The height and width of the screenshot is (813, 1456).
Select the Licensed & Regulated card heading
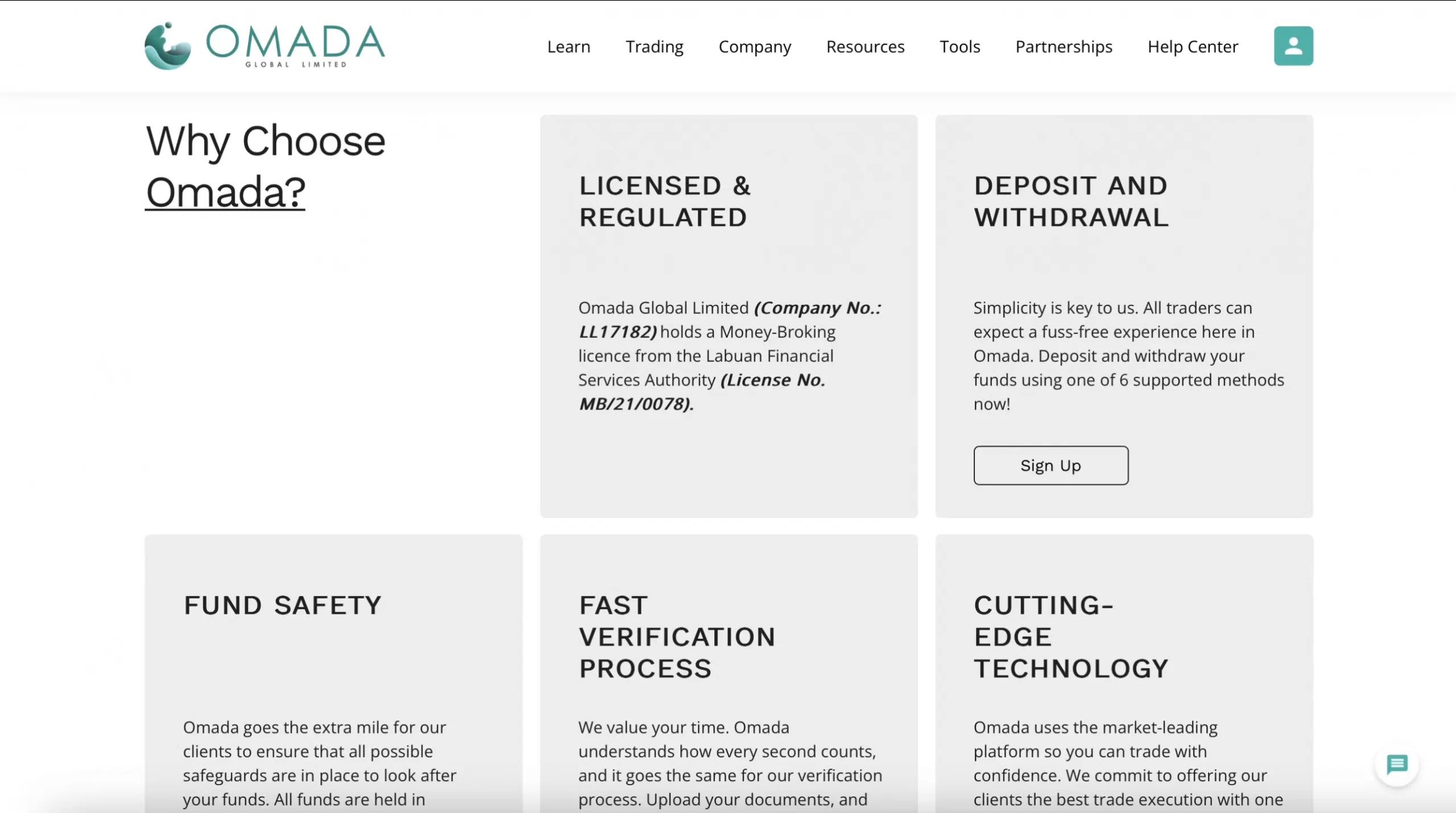pos(665,201)
